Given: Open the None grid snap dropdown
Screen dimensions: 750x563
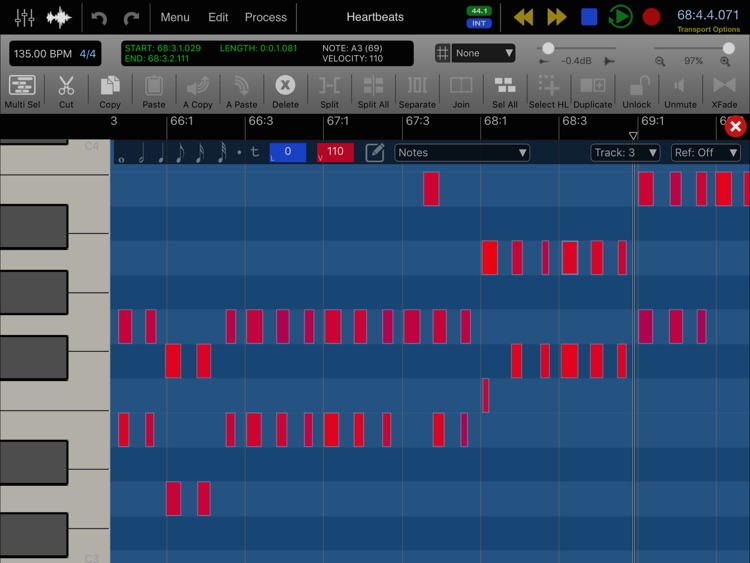Looking at the screenshot, I should tap(484, 53).
